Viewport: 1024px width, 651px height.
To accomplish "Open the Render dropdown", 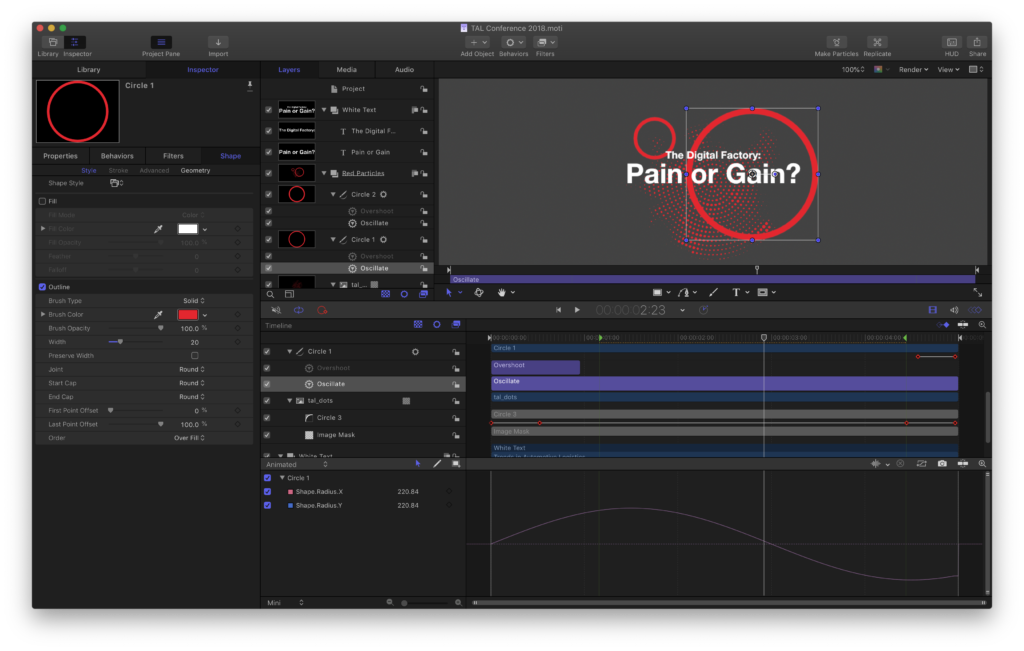I will click(x=913, y=70).
